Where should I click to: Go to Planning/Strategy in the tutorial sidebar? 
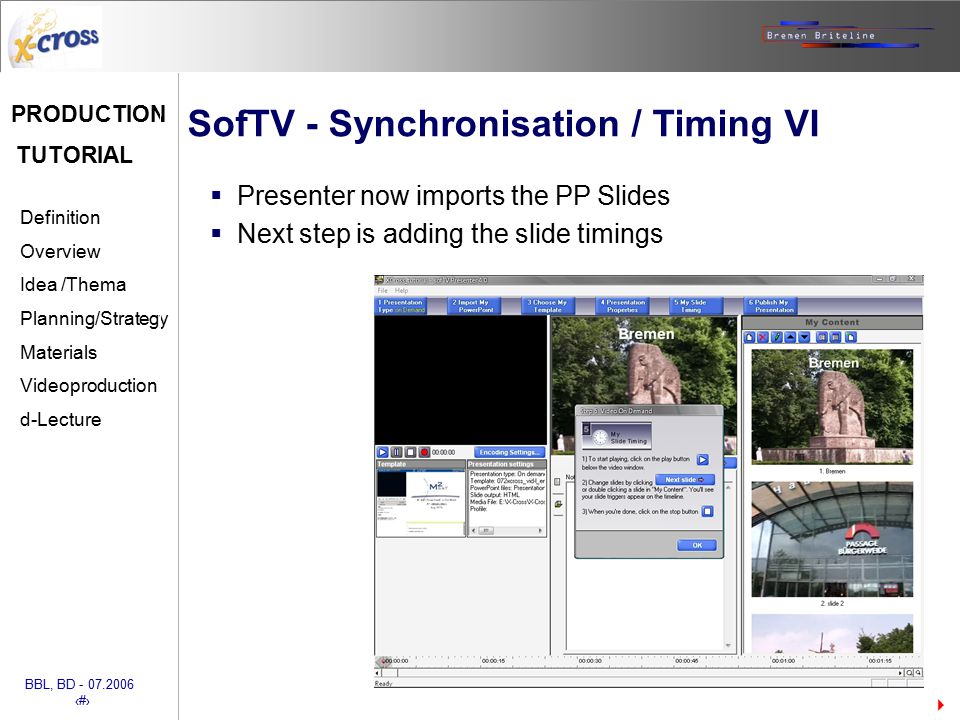(x=94, y=318)
